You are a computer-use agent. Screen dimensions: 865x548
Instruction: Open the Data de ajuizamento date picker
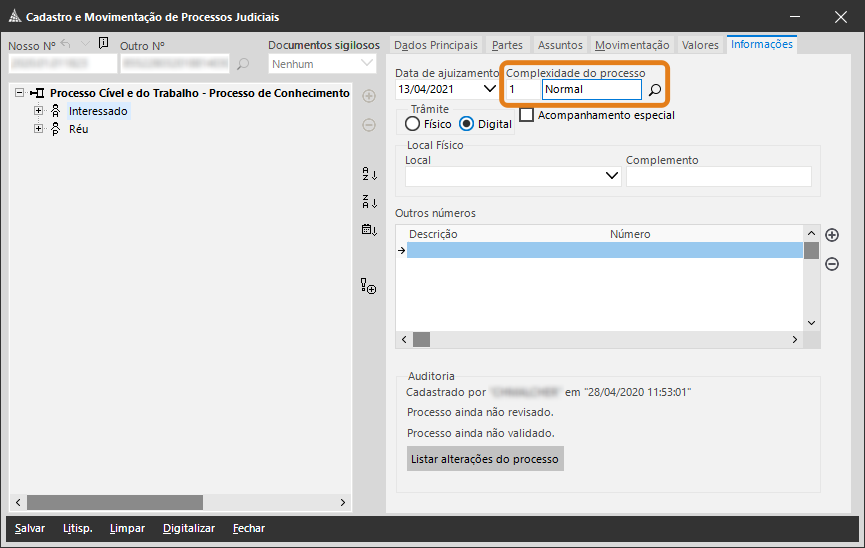490,89
